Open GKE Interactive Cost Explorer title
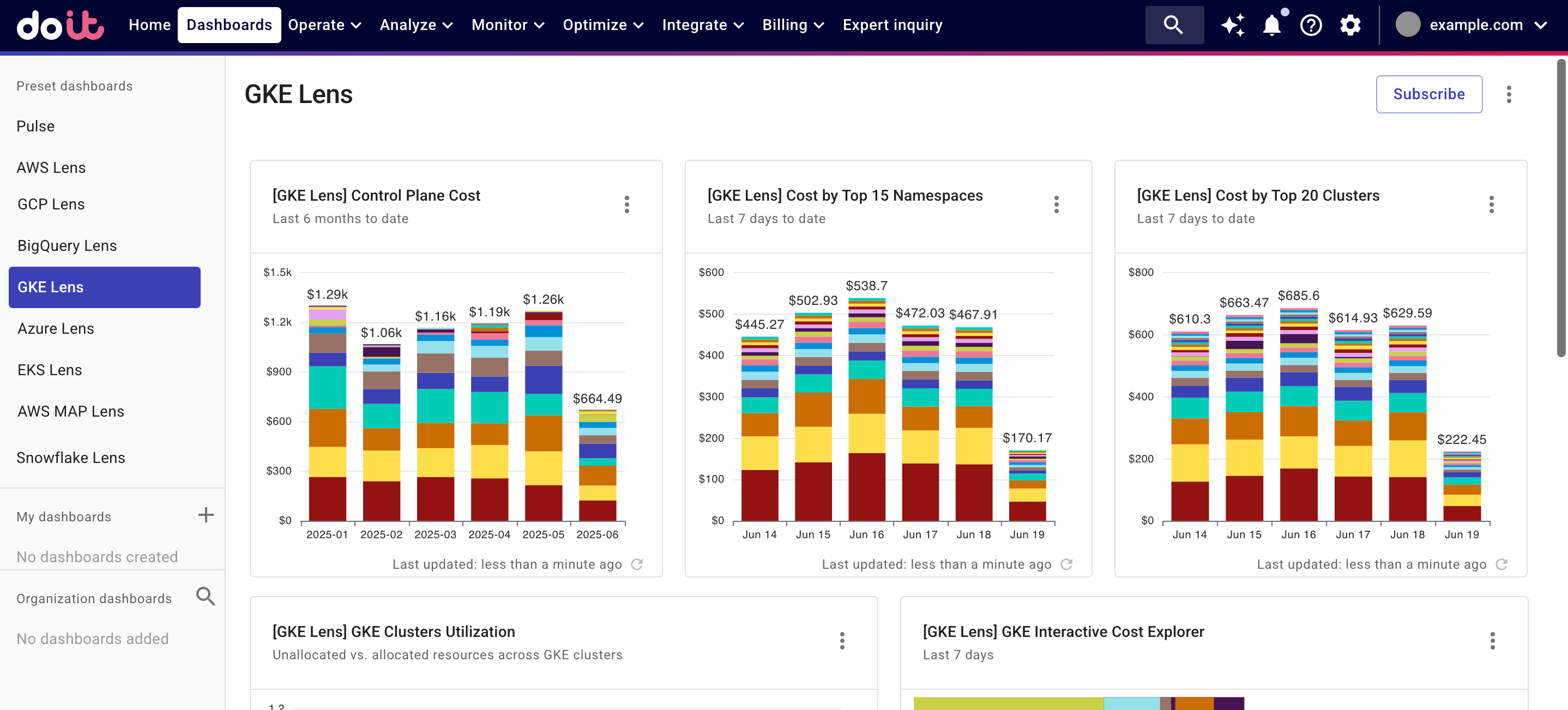This screenshot has width=1568, height=710. [x=1063, y=631]
